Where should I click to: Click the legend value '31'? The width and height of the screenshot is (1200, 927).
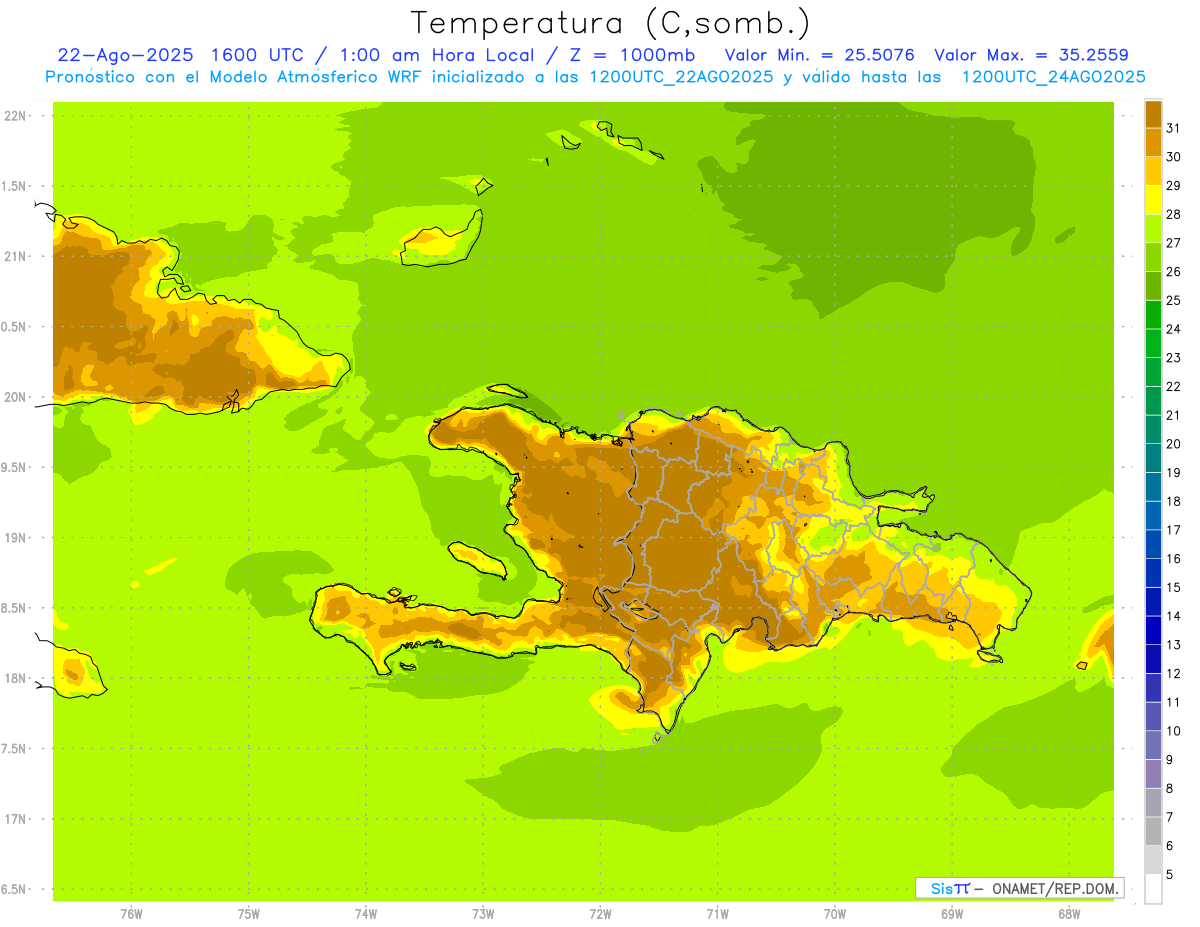pos(1173,129)
